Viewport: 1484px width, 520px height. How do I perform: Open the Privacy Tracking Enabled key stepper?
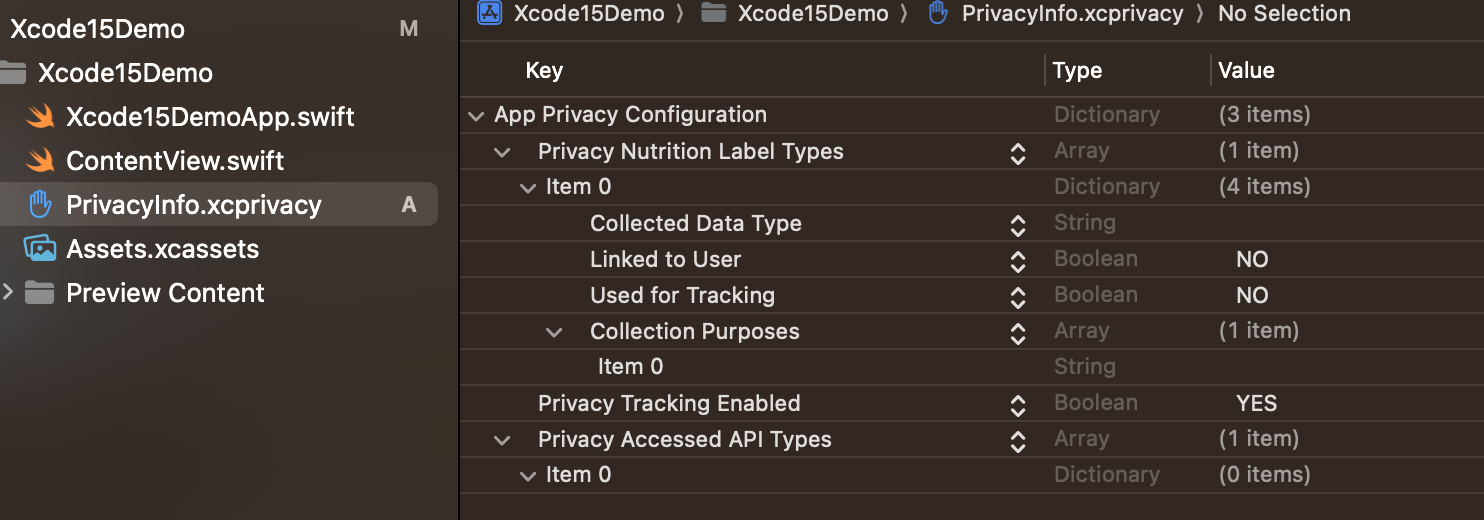[x=1018, y=405]
